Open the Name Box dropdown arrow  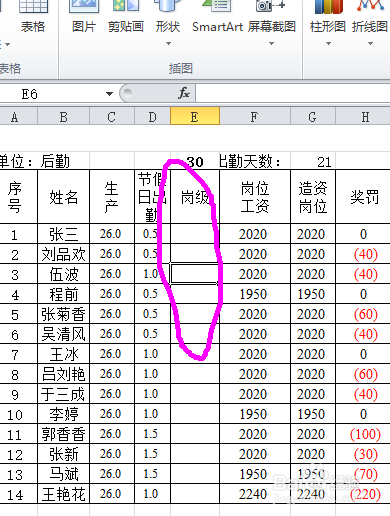(109, 94)
